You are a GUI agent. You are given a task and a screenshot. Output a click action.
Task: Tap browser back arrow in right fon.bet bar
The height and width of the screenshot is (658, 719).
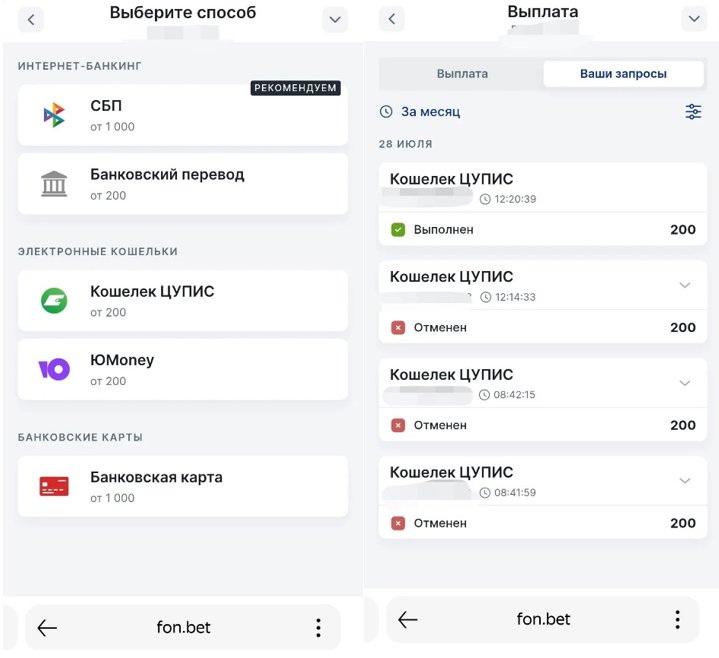click(x=408, y=619)
